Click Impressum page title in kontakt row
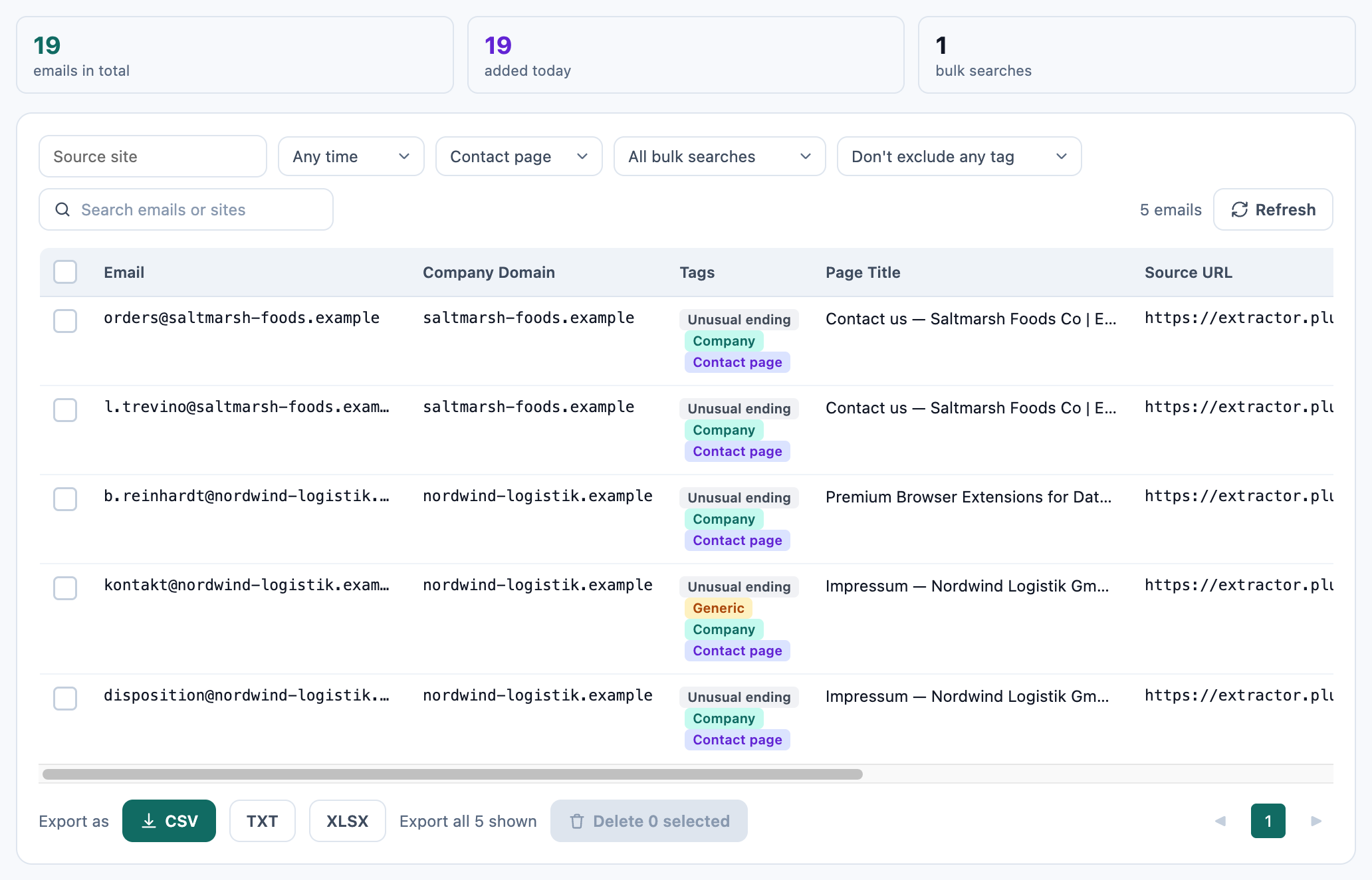 pos(967,586)
